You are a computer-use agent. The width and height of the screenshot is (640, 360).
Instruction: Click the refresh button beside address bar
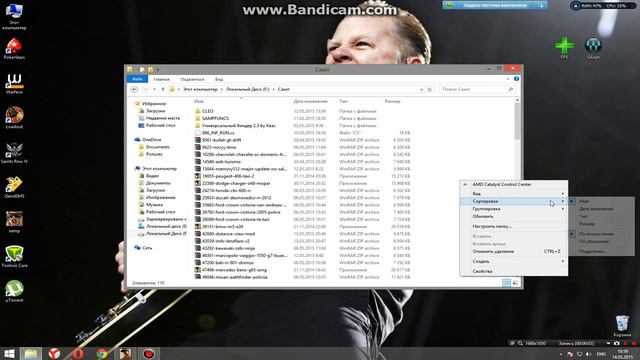(429, 89)
